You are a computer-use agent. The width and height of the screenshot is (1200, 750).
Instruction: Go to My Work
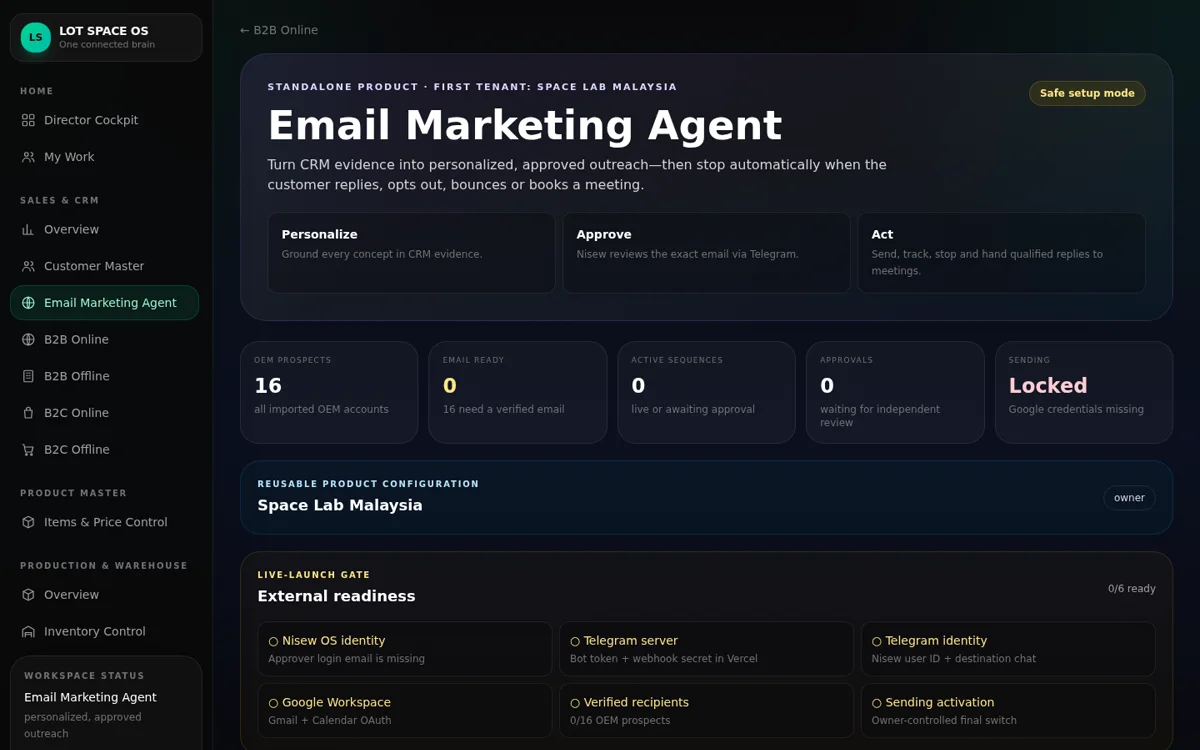point(105,157)
